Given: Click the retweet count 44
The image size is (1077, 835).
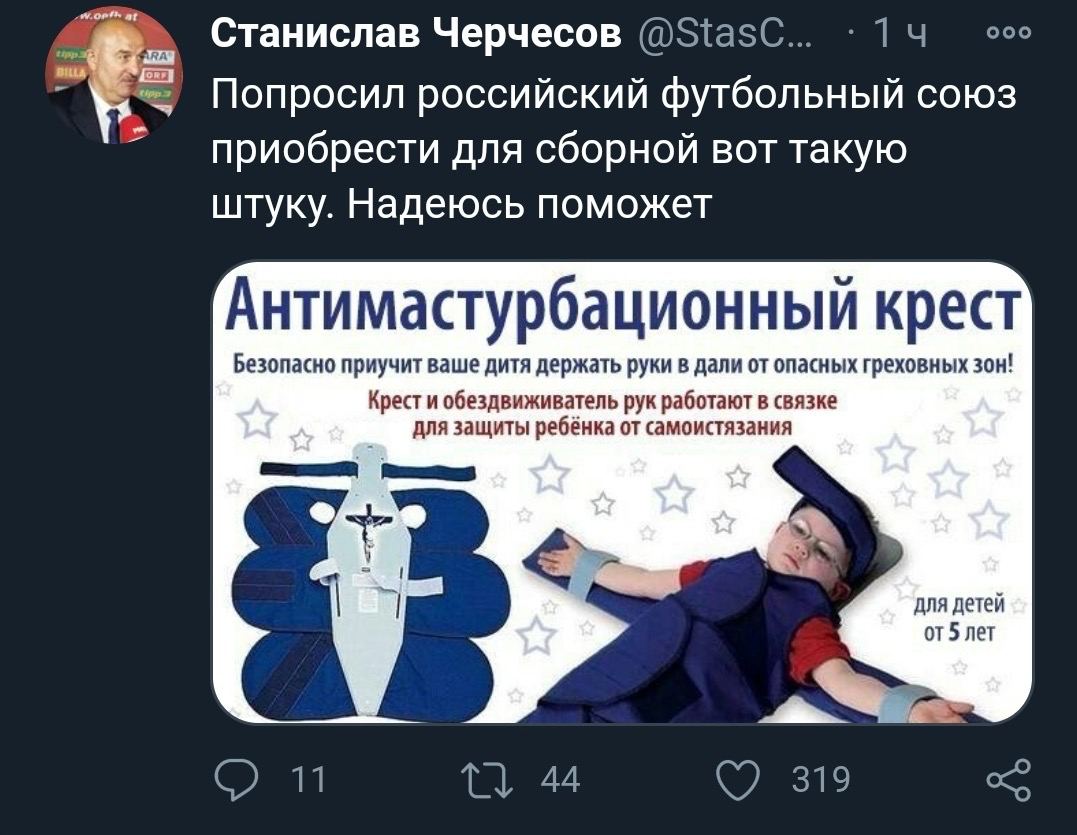Looking at the screenshot, I should click(560, 780).
